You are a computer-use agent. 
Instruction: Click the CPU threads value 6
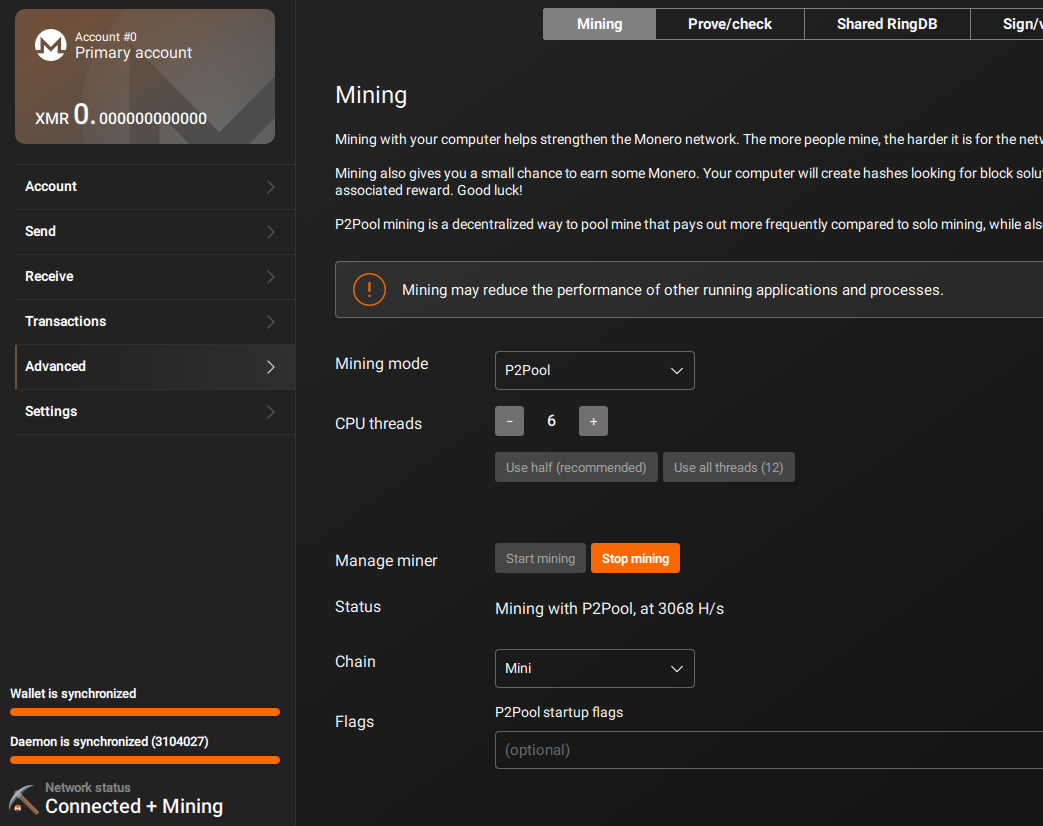[x=551, y=421]
